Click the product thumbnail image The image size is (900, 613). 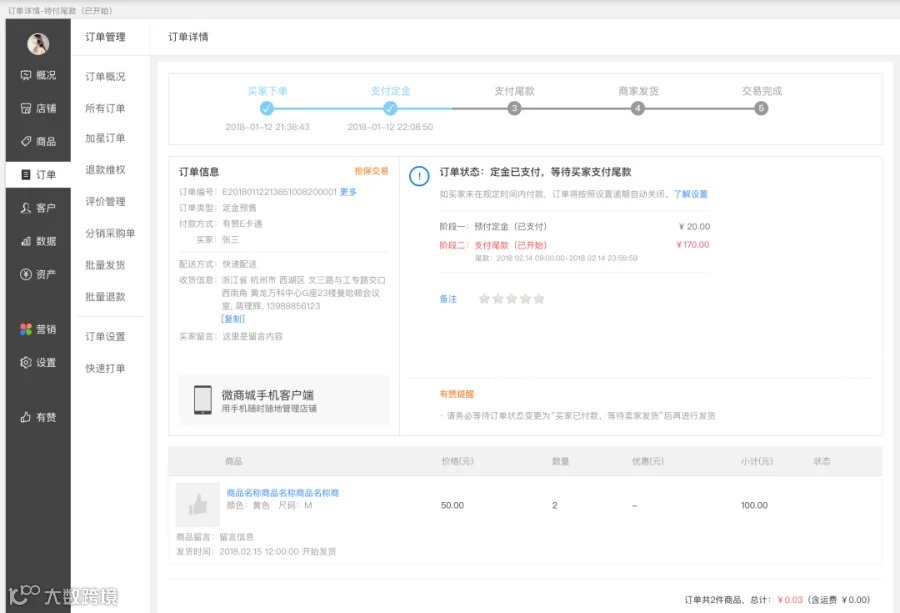pyautogui.click(x=197, y=505)
